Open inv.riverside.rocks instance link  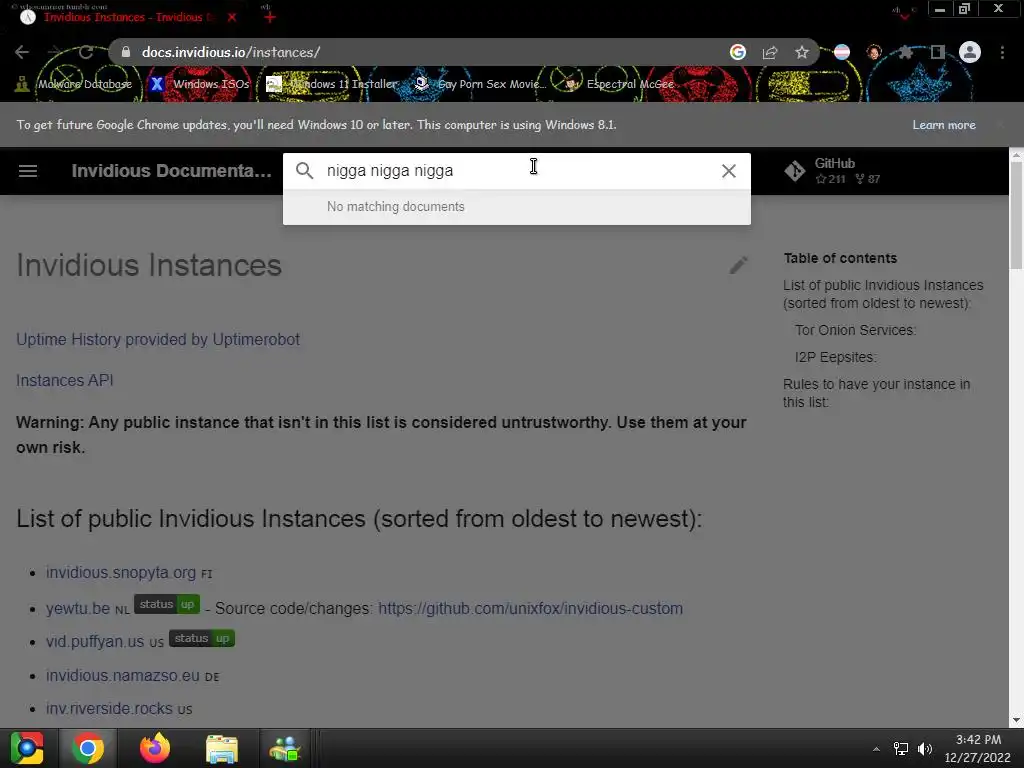(x=109, y=709)
